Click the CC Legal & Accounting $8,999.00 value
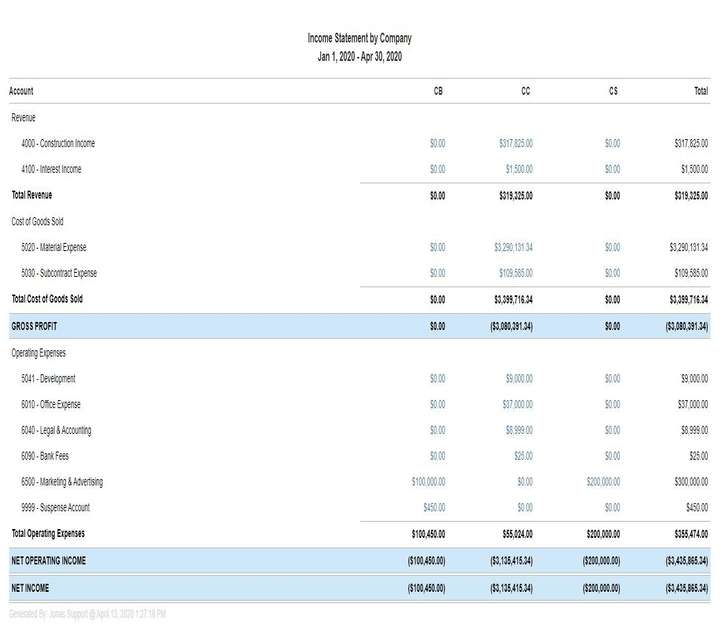This screenshot has width=720, height=630. click(518, 431)
